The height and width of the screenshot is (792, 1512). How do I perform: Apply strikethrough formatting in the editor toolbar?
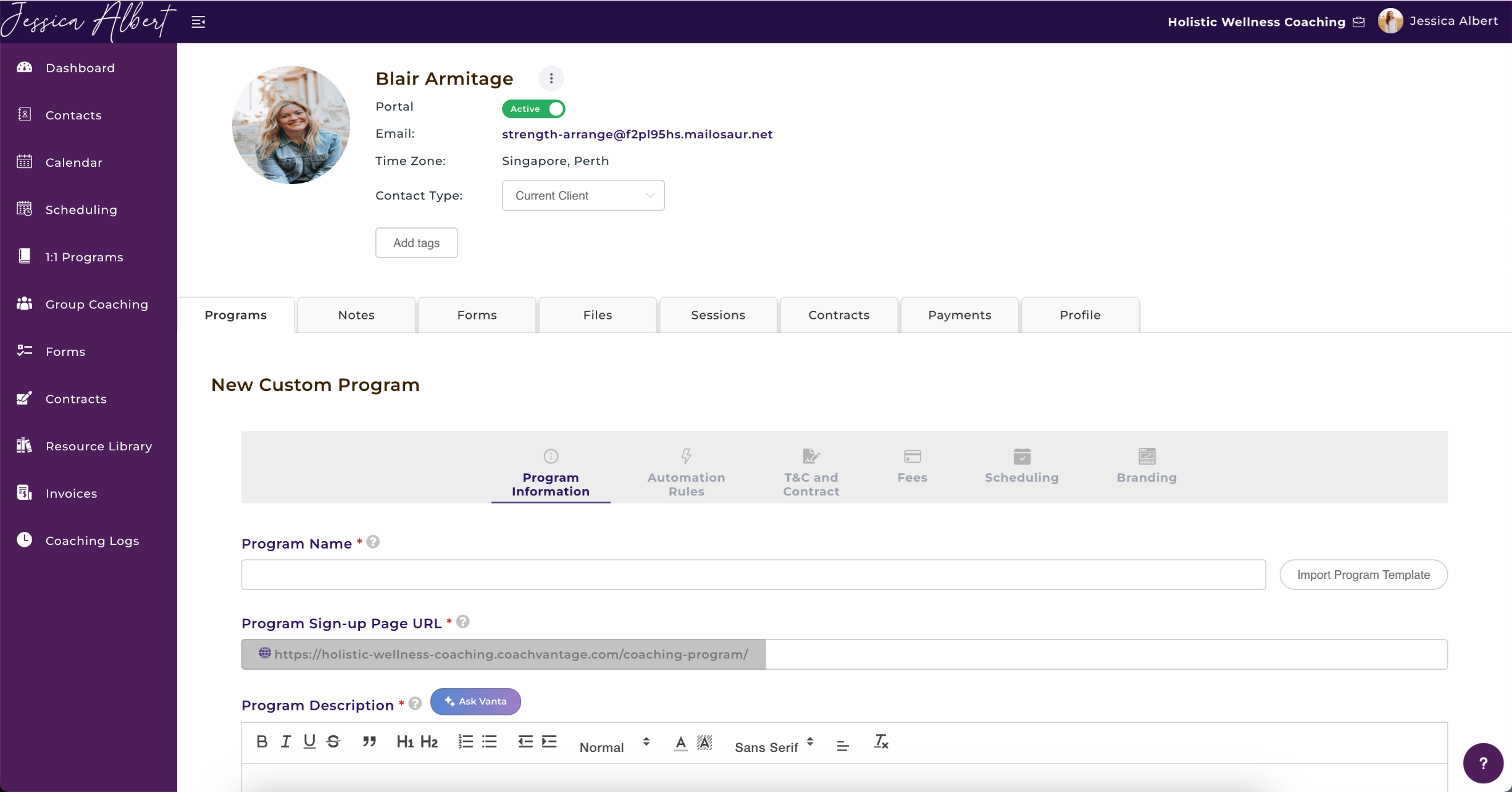click(333, 741)
